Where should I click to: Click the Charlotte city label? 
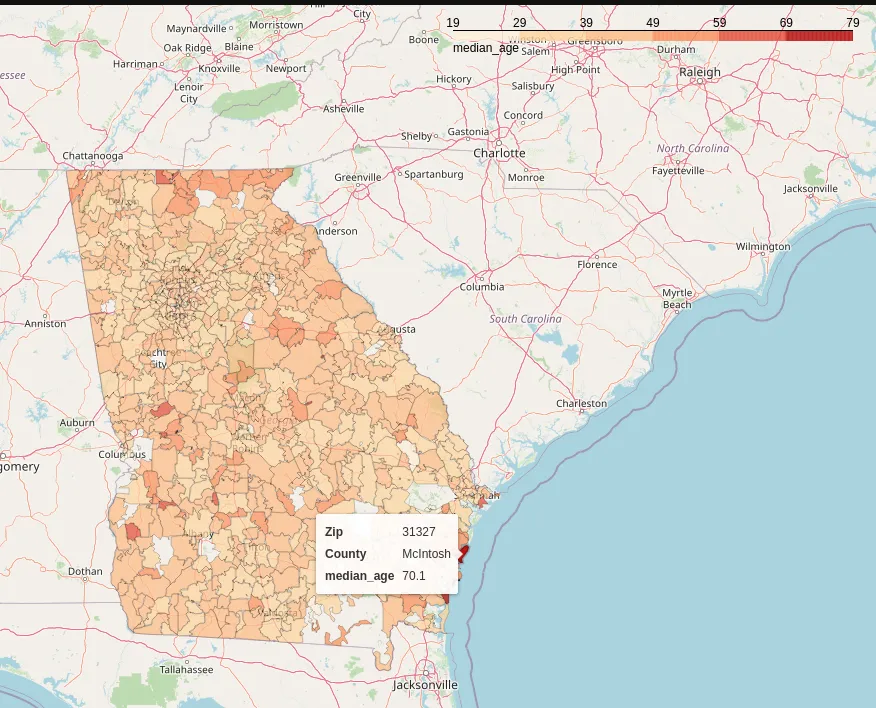click(499, 153)
